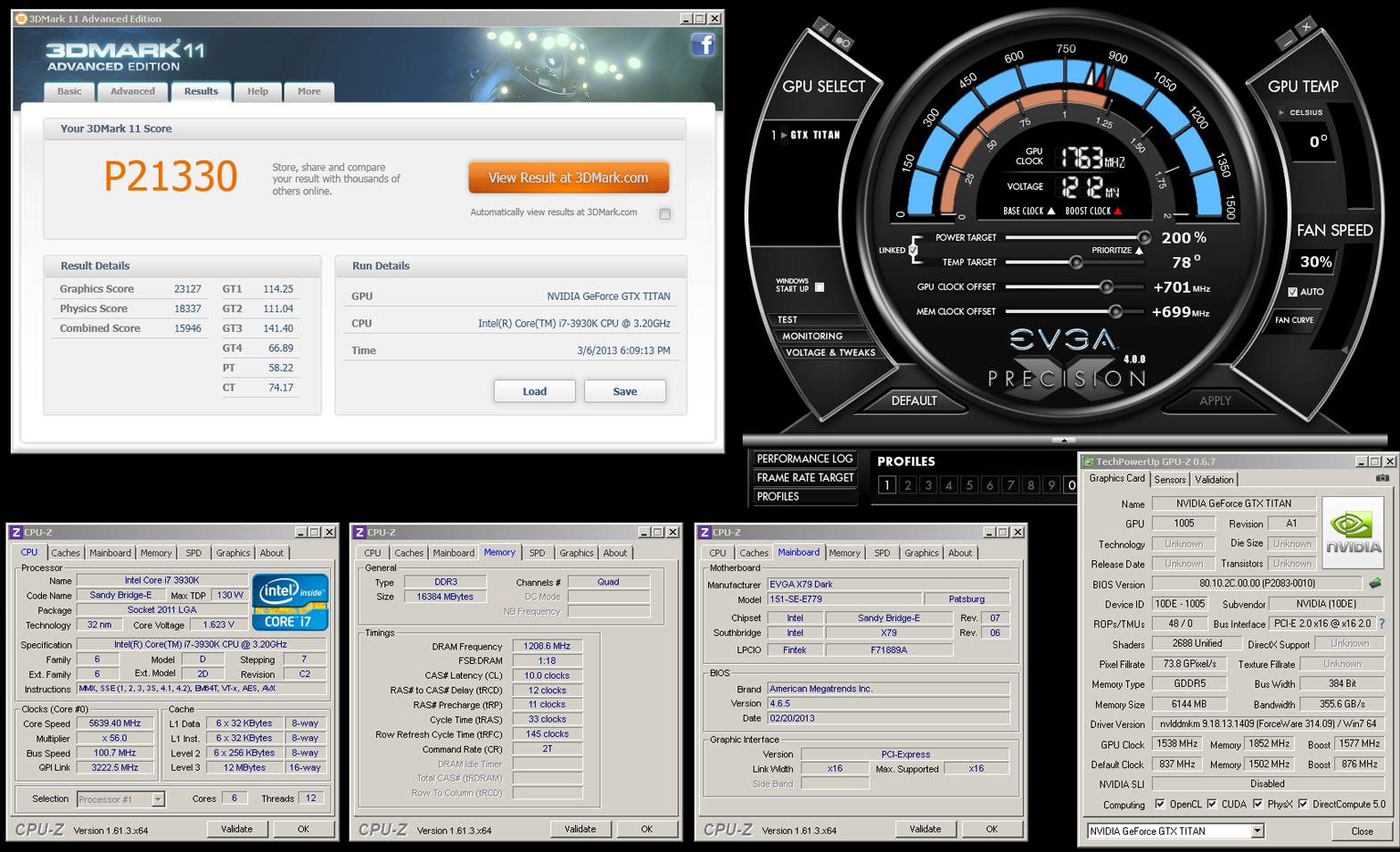This screenshot has width=1400, height=852.
Task: Click the Mem Clock Offset slider handle
Action: (x=1116, y=311)
